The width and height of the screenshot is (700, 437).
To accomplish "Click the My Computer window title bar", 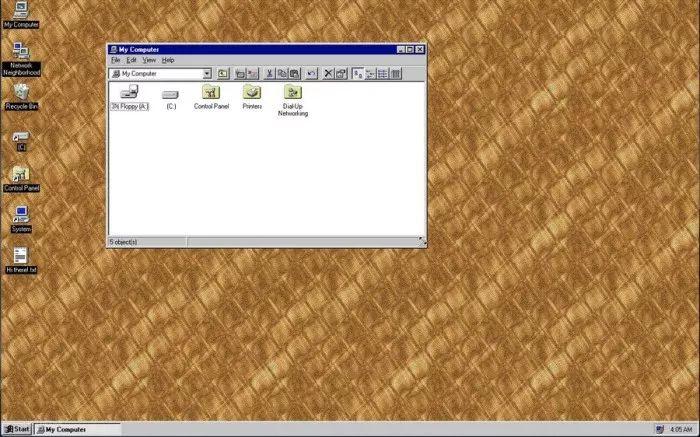I will pyautogui.click(x=266, y=50).
